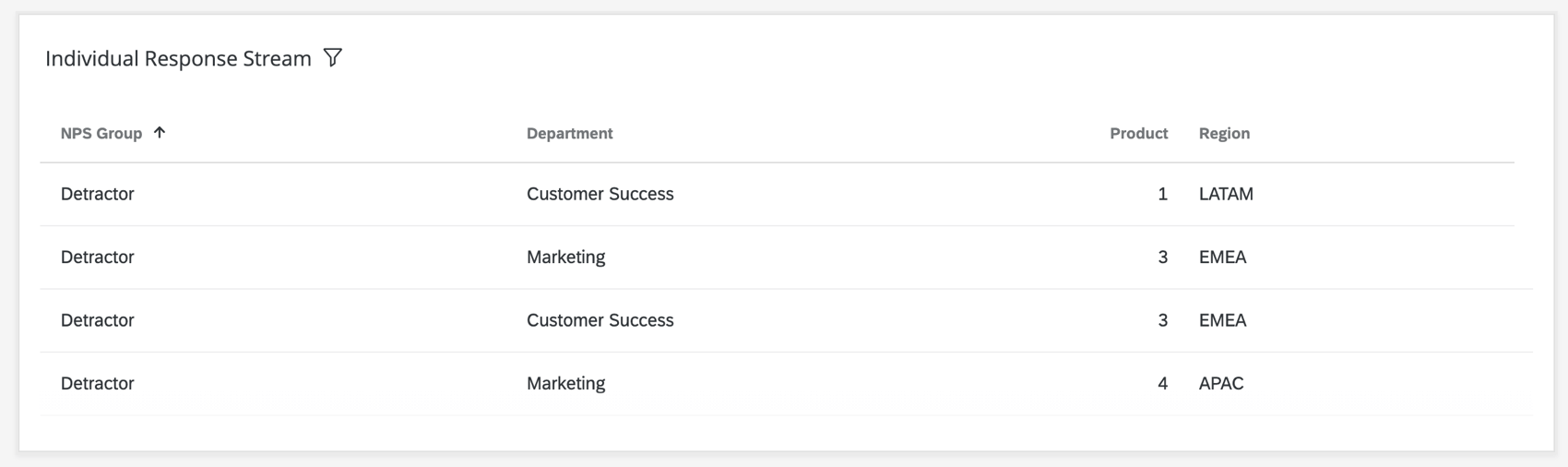
Task: Click Marketing in the APAC row
Action: coord(565,384)
